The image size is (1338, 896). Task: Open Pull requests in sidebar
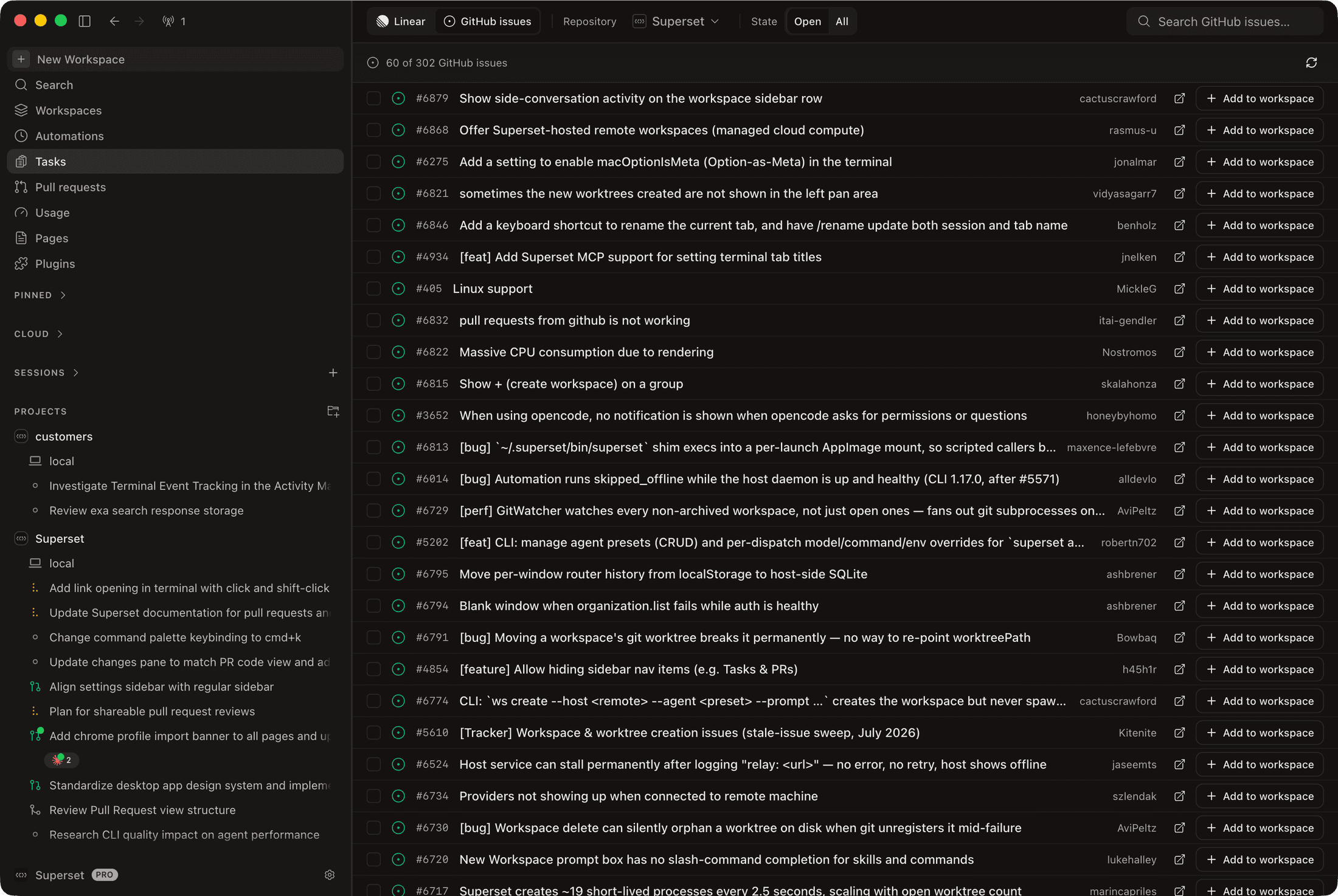pos(175,187)
